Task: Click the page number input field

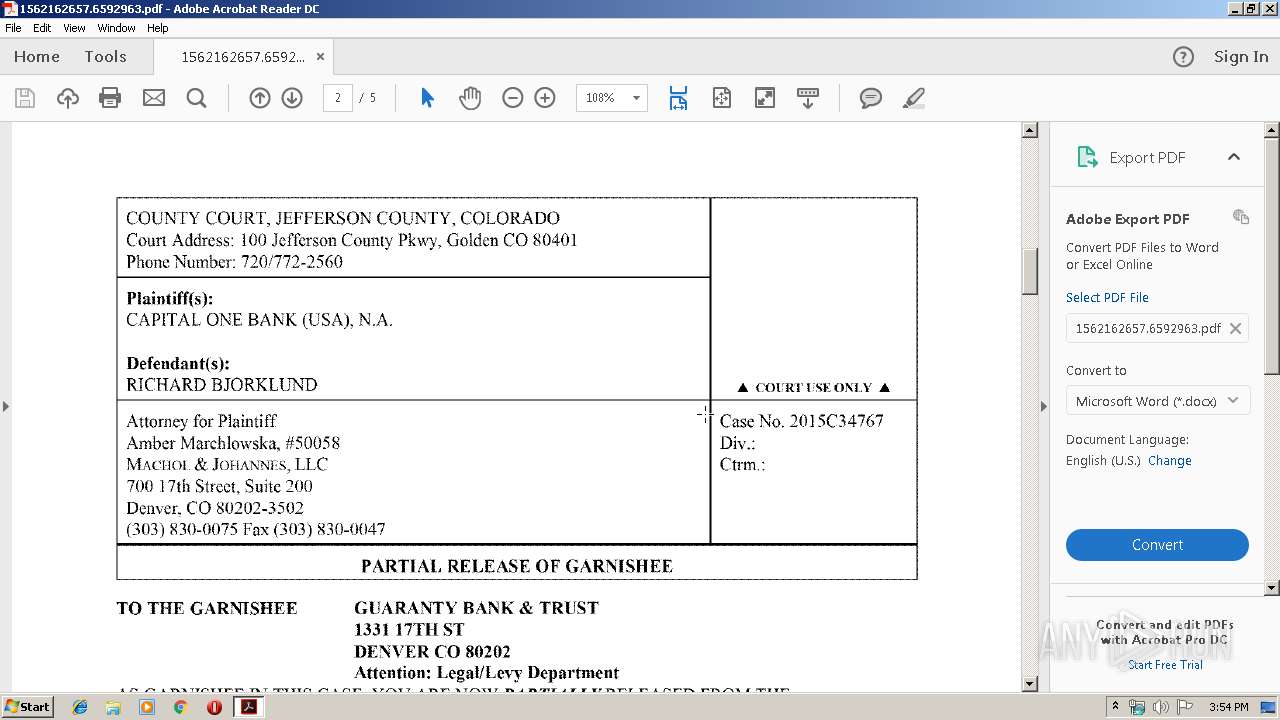Action: point(338,98)
